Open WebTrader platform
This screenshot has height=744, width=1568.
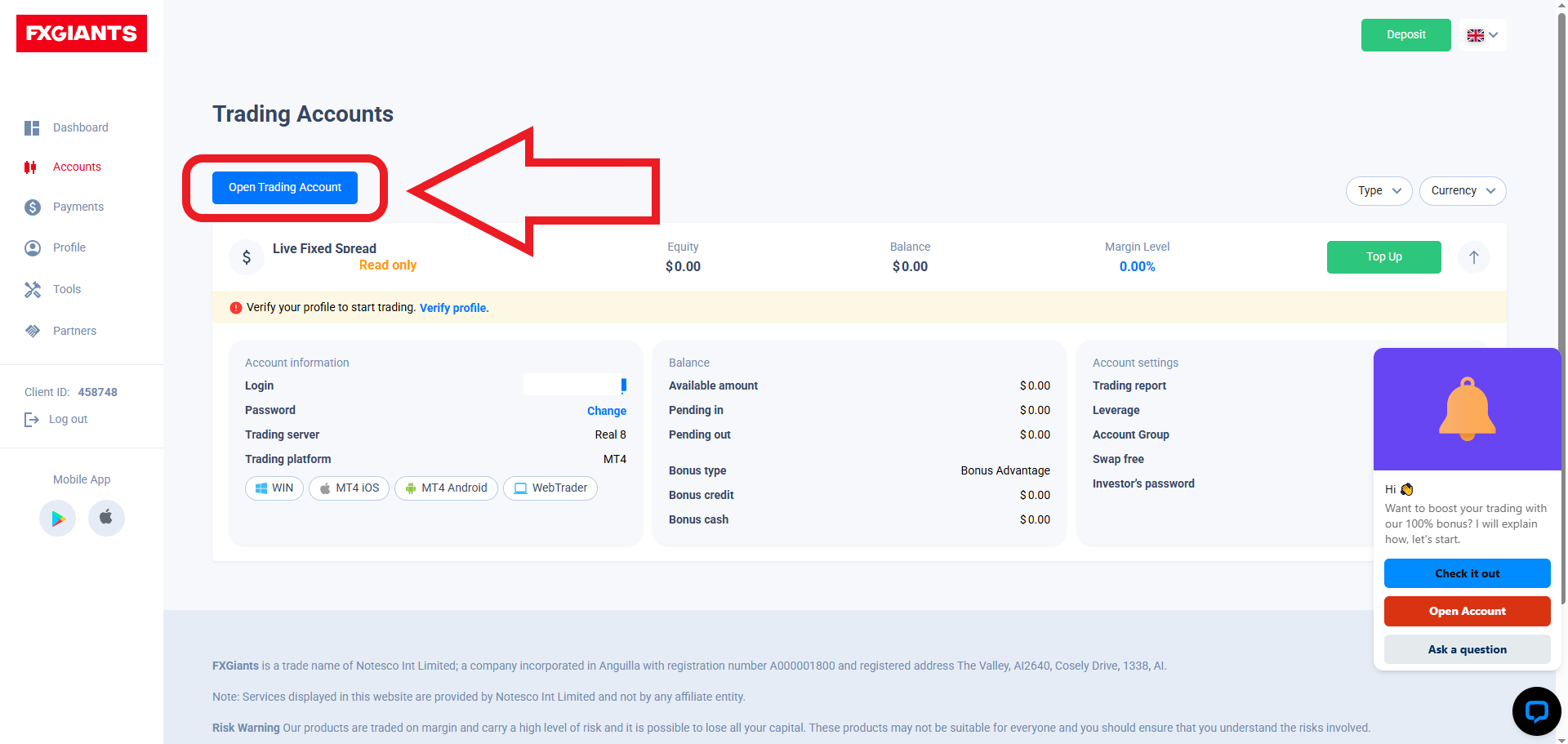tap(550, 488)
